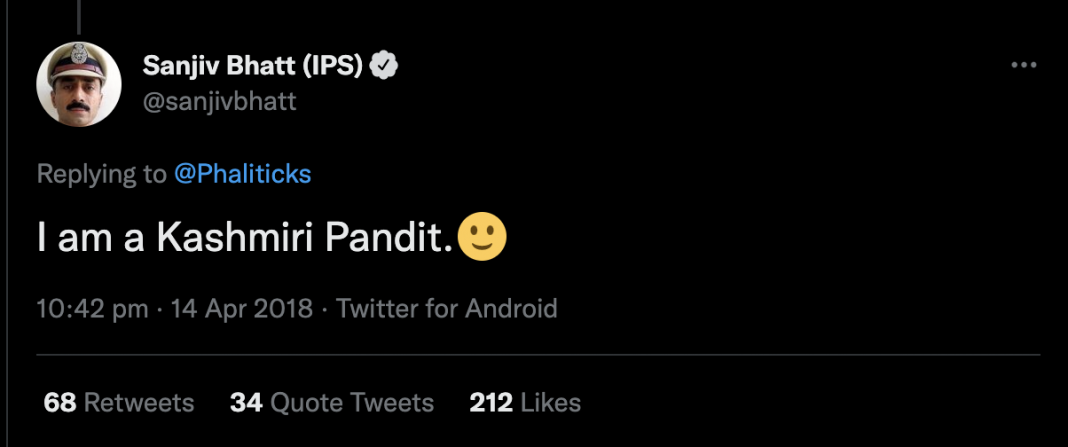Image resolution: width=1068 pixels, height=447 pixels.
Task: Show the 212 Likes list
Action: coord(525,403)
